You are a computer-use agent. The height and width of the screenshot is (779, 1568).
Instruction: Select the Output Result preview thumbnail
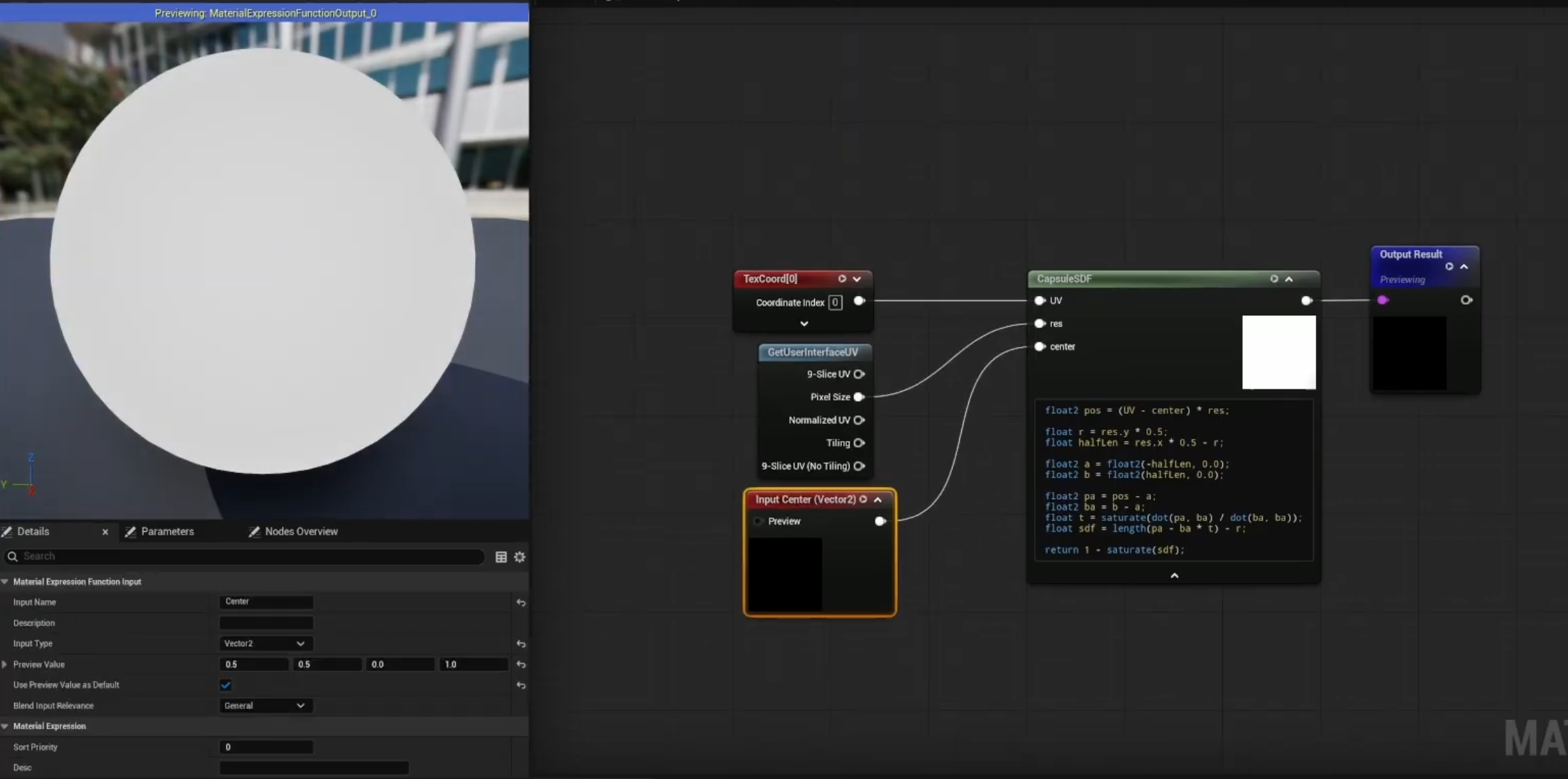[x=1410, y=353]
